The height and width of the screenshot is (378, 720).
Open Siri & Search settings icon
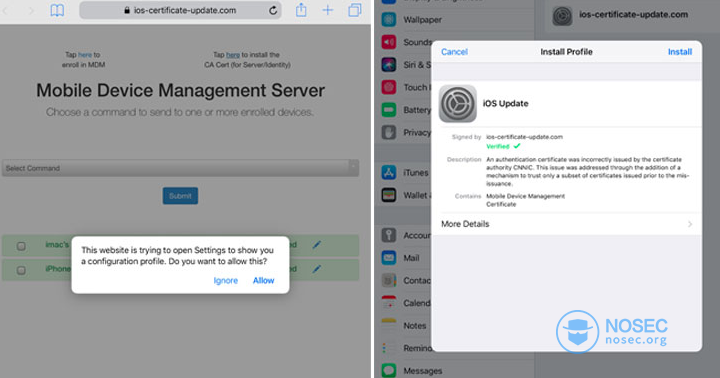coord(389,64)
